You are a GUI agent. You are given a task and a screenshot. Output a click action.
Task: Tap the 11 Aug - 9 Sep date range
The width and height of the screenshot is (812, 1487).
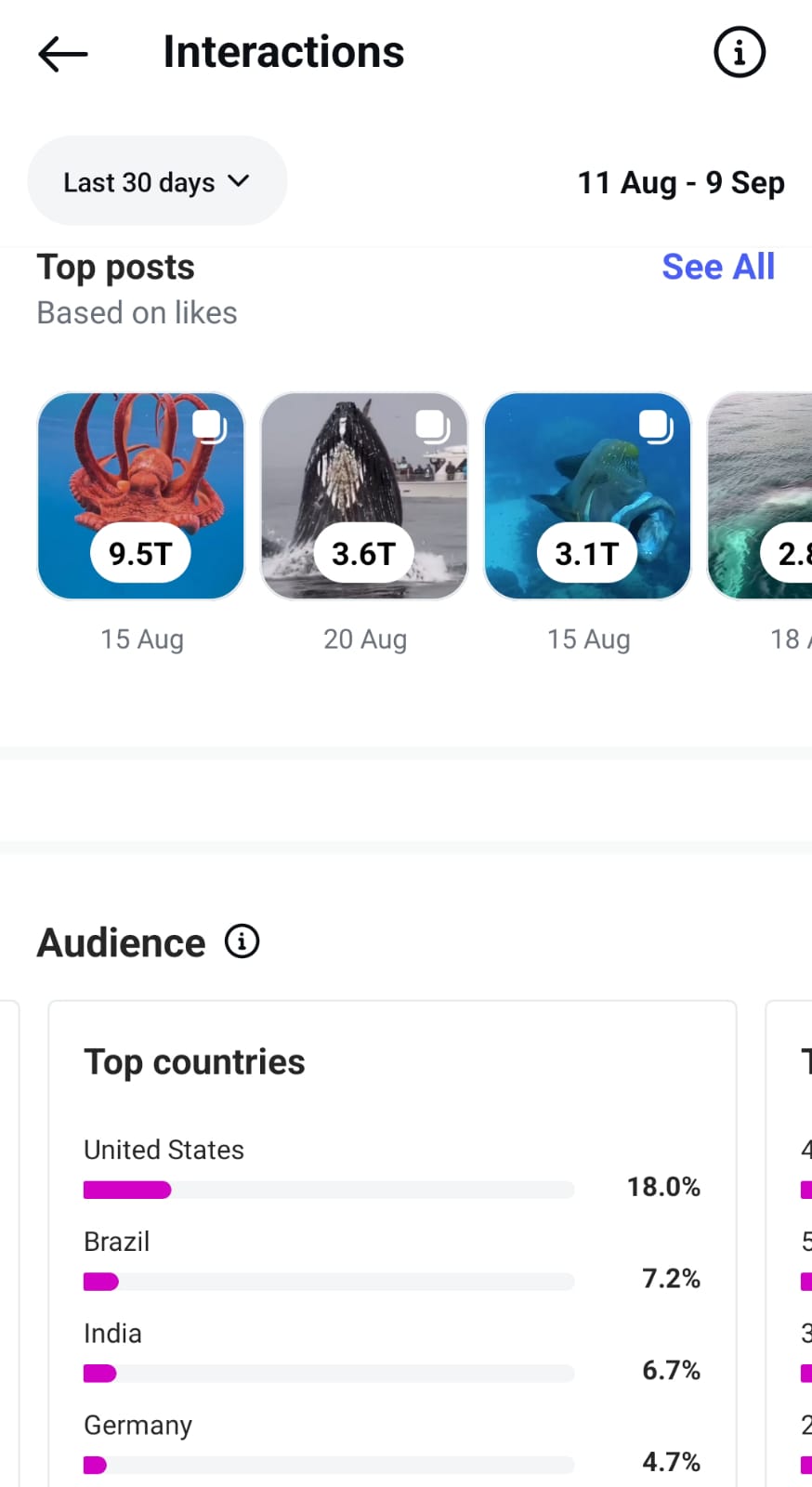680,182
